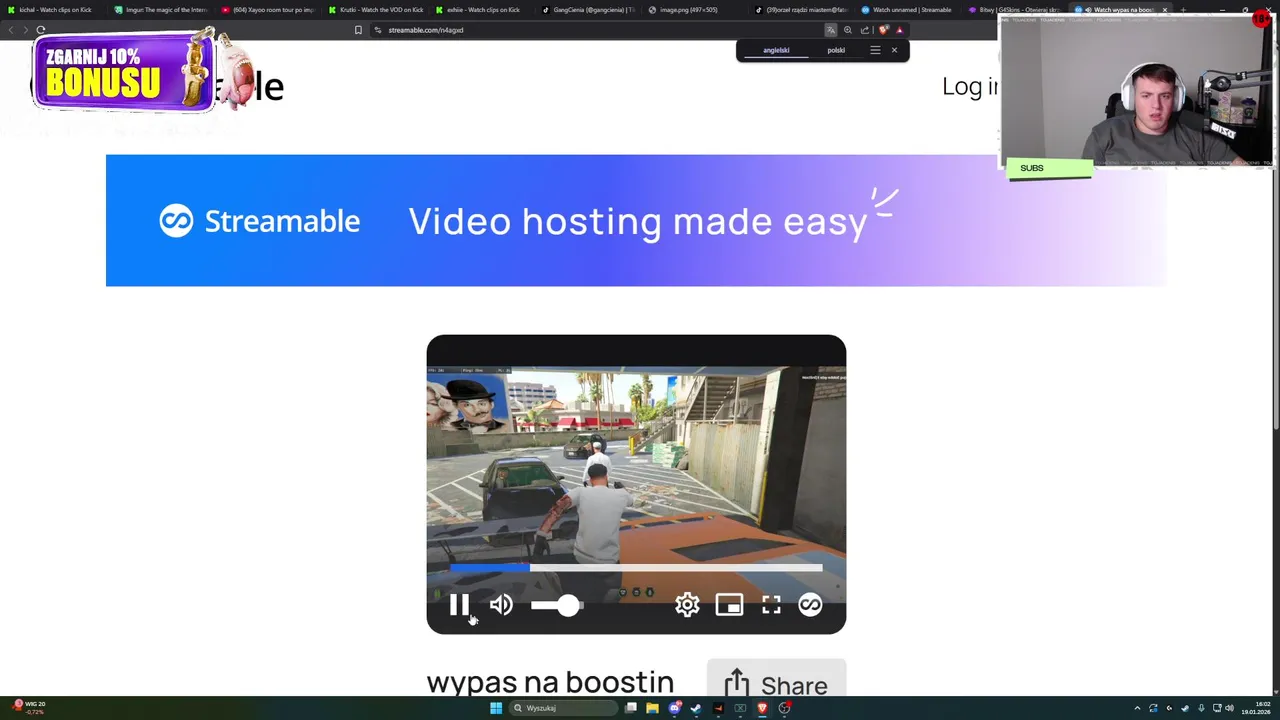Image resolution: width=1280 pixels, height=720 pixels.
Task: Switch to the GangCienia TikTok tab
Action: (588, 10)
